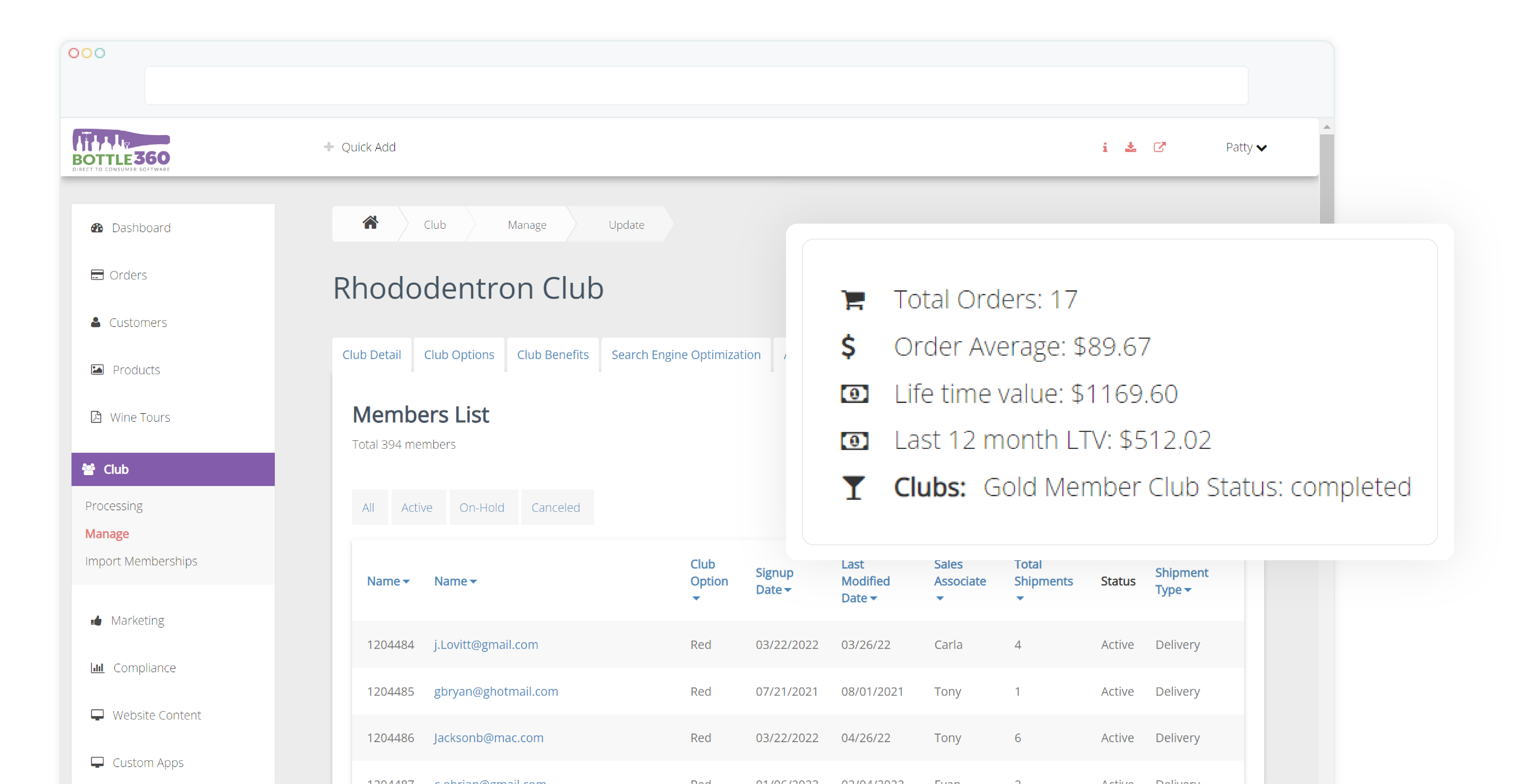Click last modified date 04/26/22
The height and width of the screenshot is (784, 1525).
pos(866,738)
